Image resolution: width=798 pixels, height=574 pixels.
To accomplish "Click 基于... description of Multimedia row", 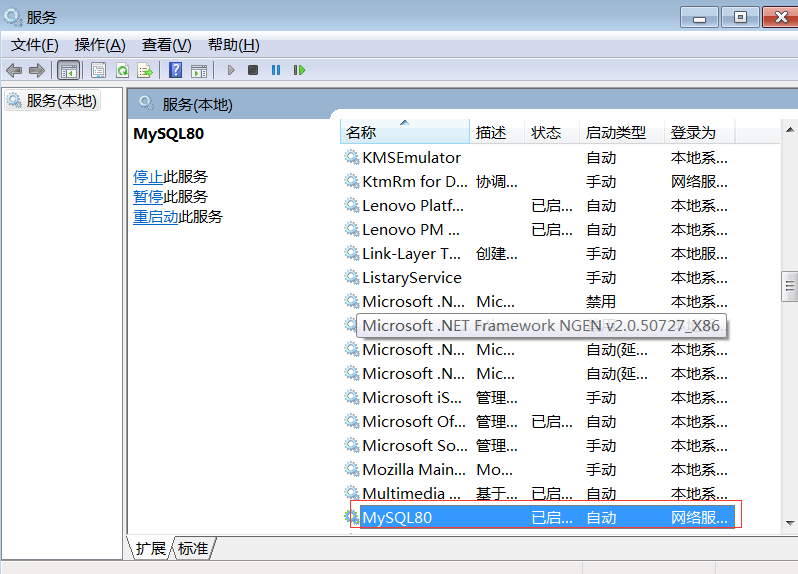I will click(x=497, y=493).
